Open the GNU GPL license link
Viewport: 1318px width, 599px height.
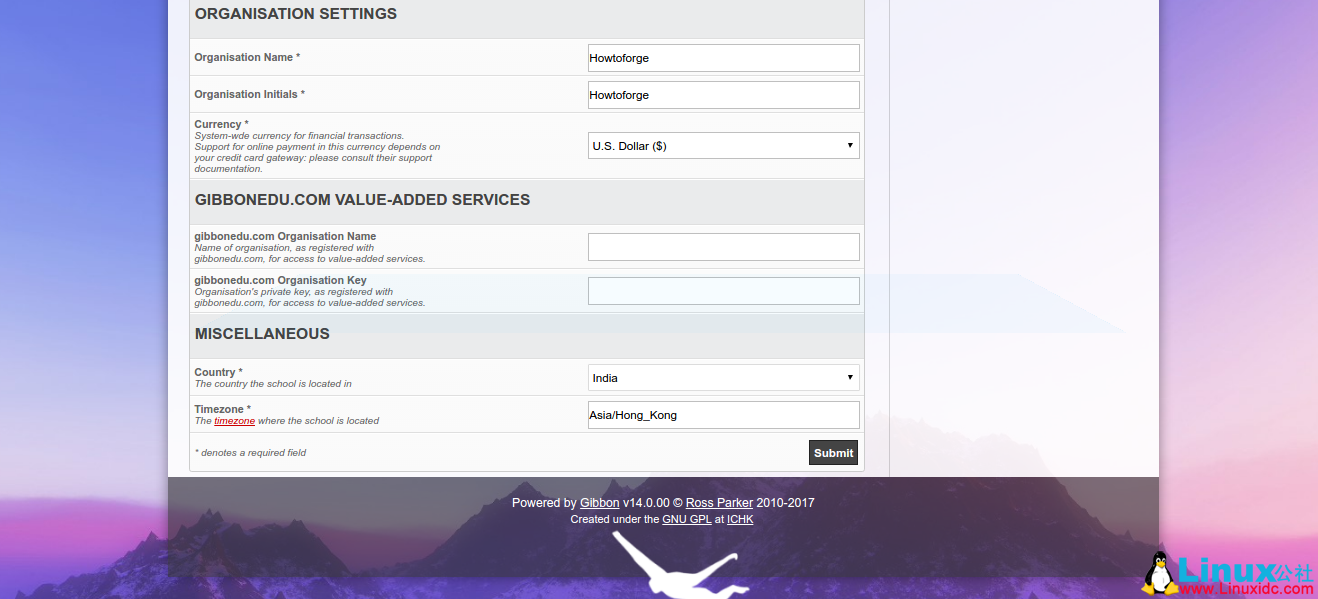coord(687,519)
